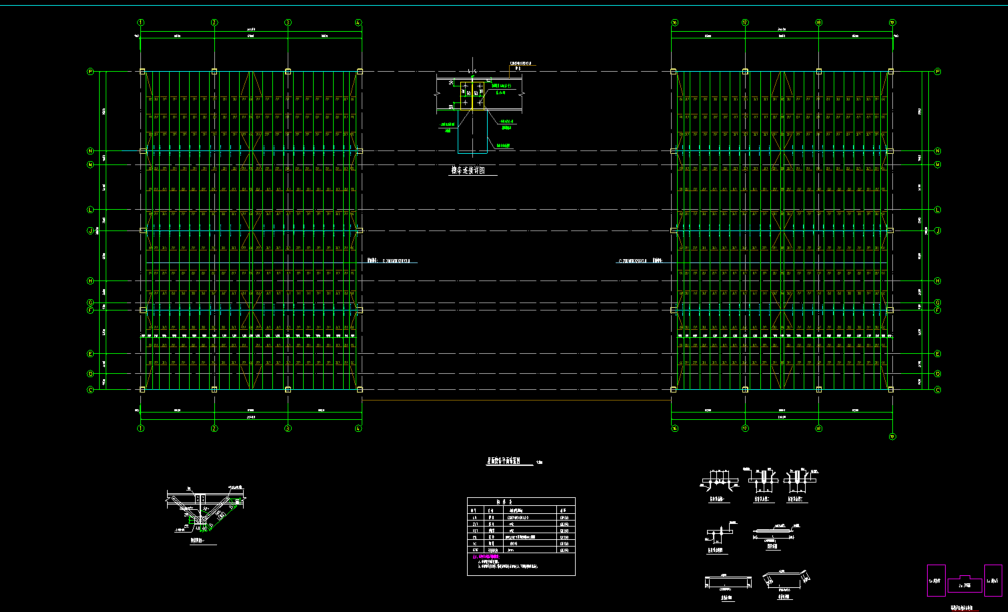Select the first weld detail in the top row
1008x612 pixels.
[718, 481]
